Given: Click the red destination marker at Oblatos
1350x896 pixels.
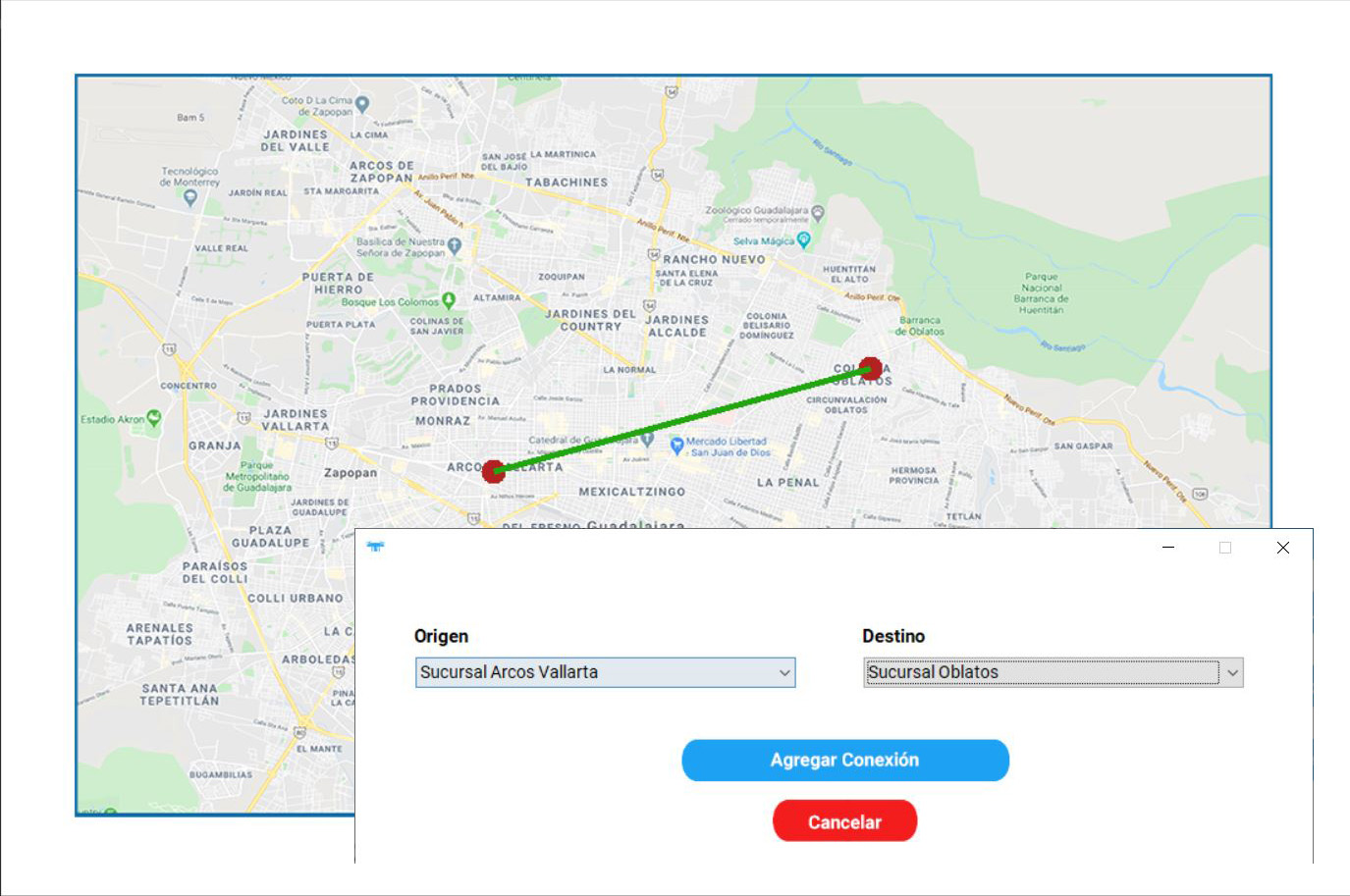Looking at the screenshot, I should [x=870, y=369].
